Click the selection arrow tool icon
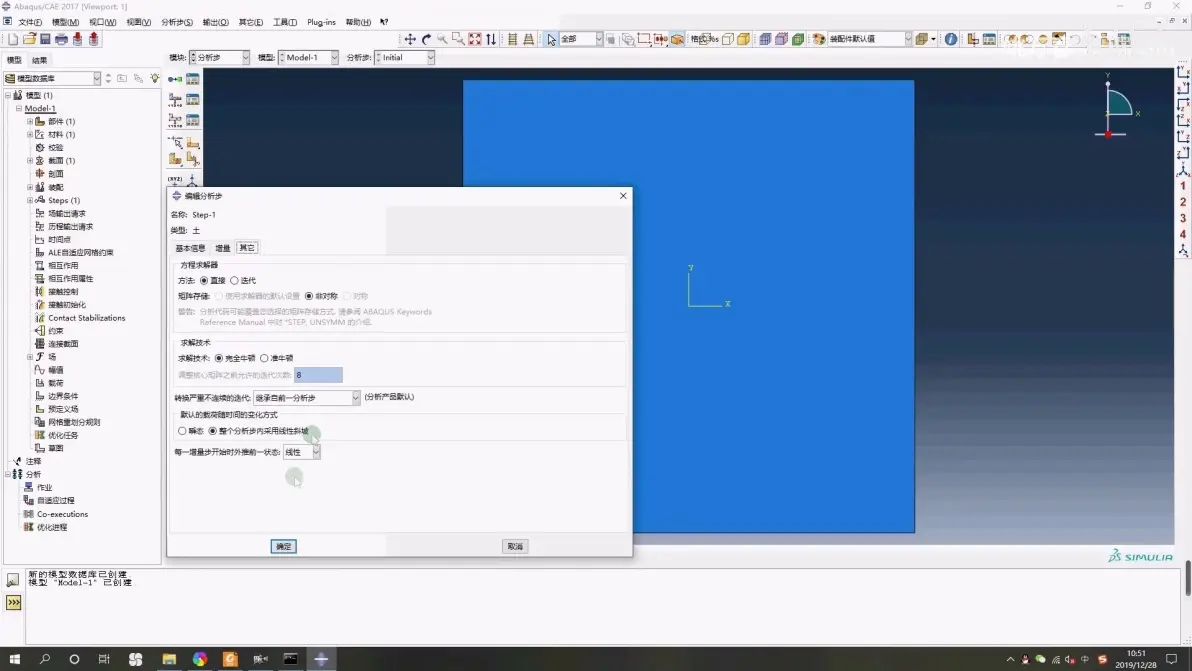 [x=551, y=39]
